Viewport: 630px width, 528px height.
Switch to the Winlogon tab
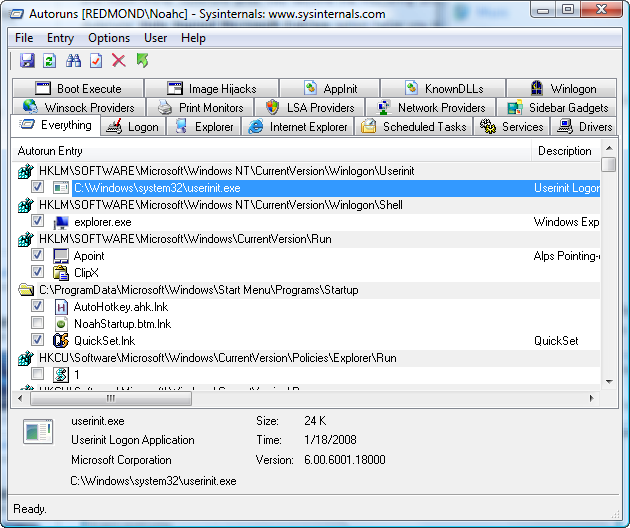[562, 88]
